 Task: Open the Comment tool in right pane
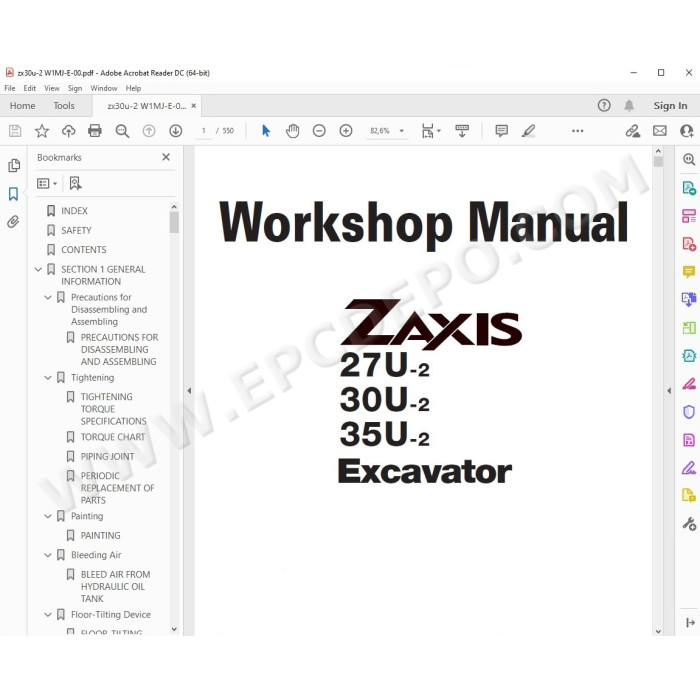point(689,271)
